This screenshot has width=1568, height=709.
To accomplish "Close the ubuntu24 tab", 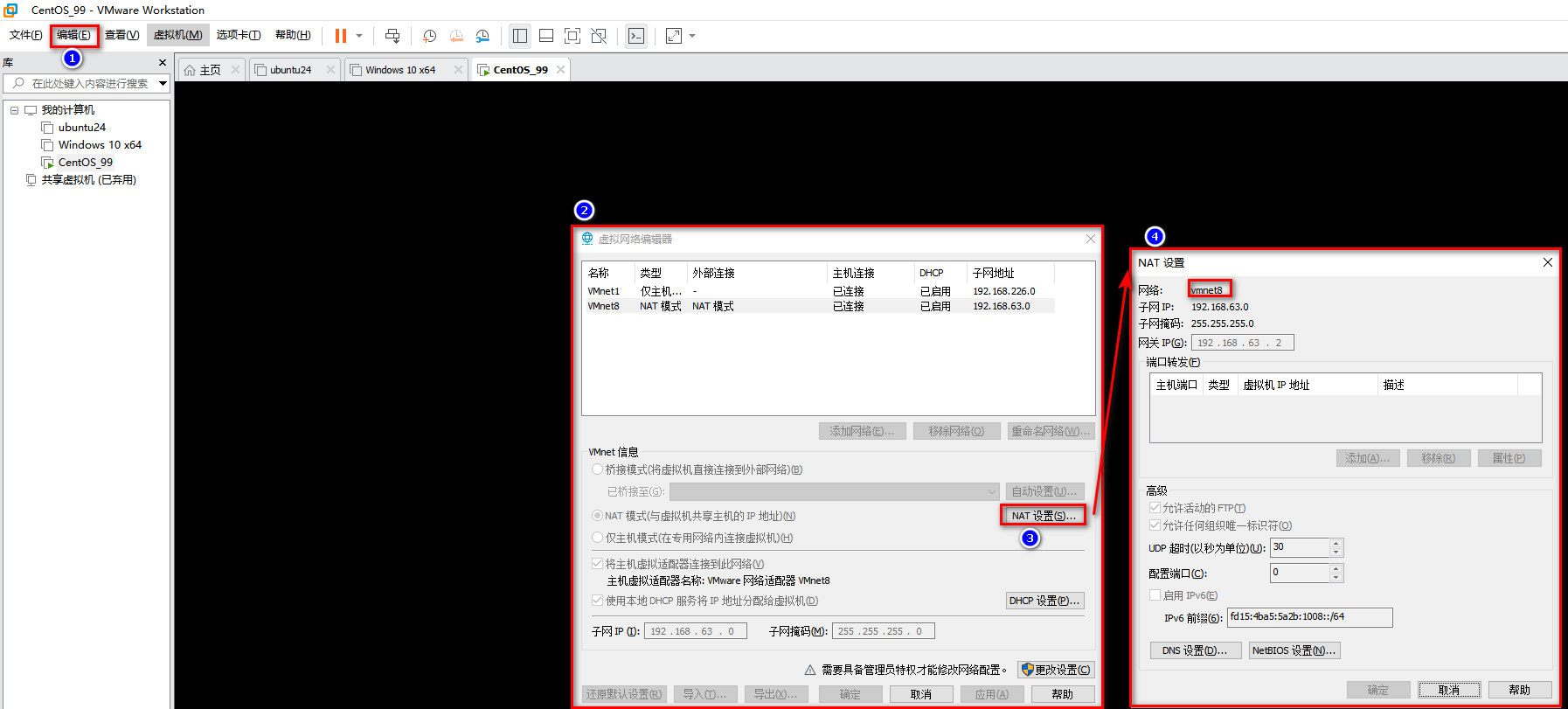I will pos(330,70).
